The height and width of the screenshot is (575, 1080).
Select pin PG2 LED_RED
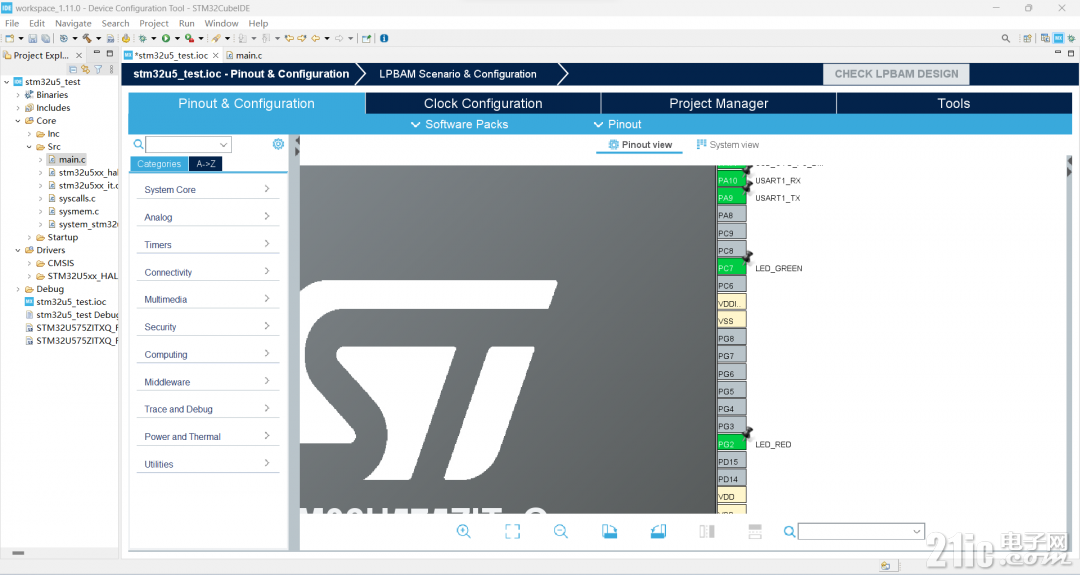(731, 444)
